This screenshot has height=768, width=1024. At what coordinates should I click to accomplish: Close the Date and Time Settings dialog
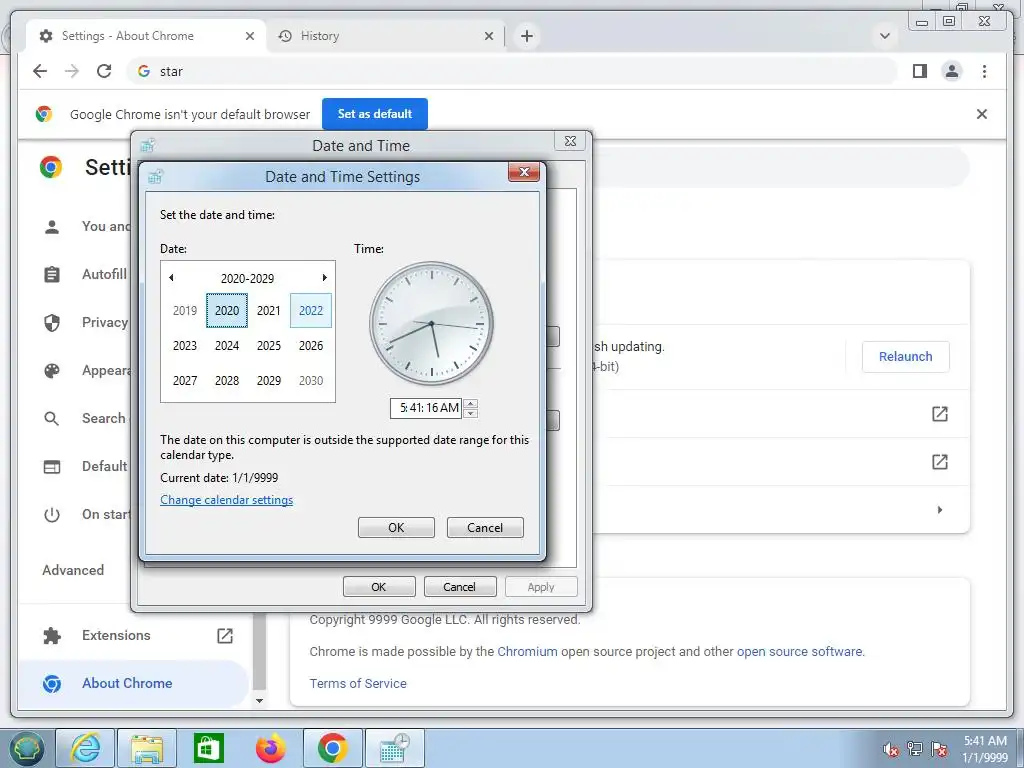524,172
